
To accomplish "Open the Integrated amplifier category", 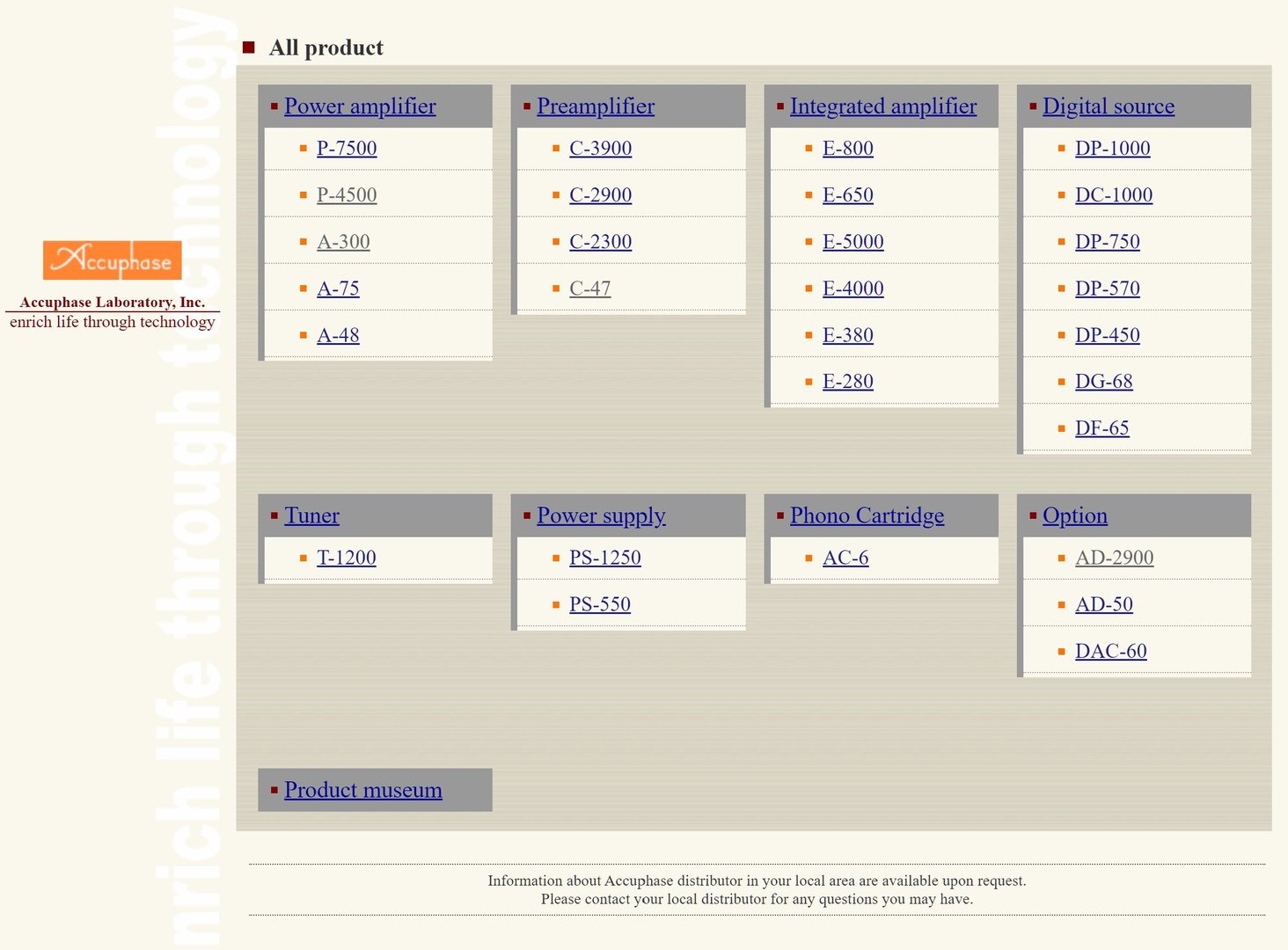I will [x=883, y=106].
